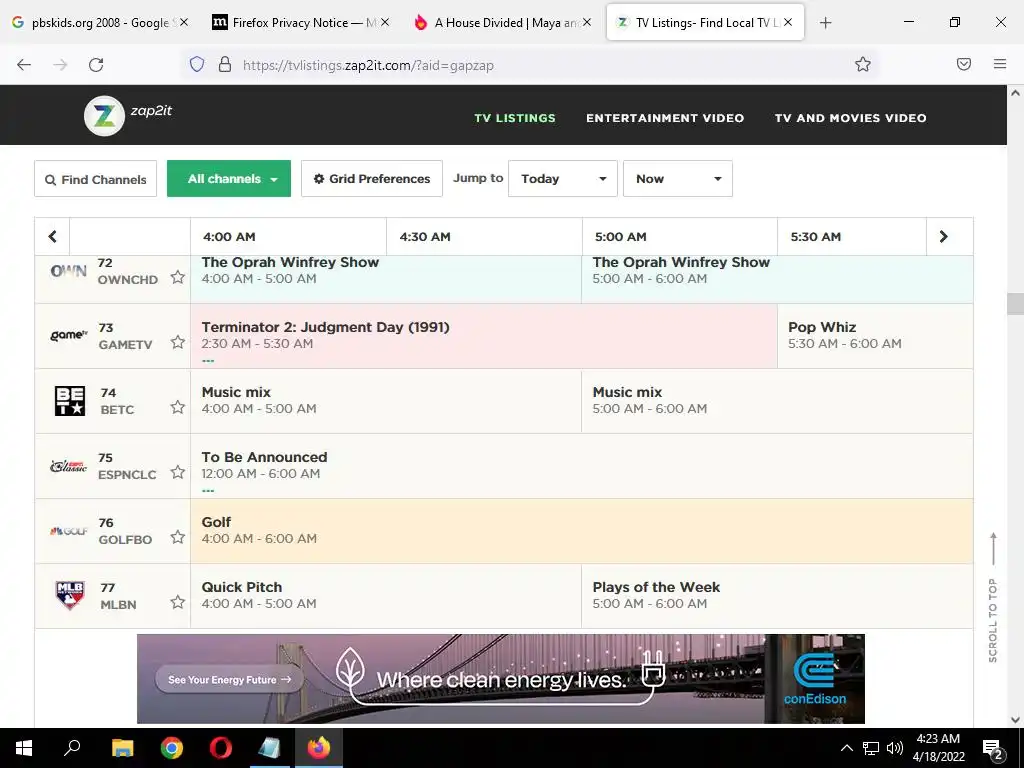The width and height of the screenshot is (1024, 768).
Task: Click the zap2it logo icon
Action: (x=104, y=116)
